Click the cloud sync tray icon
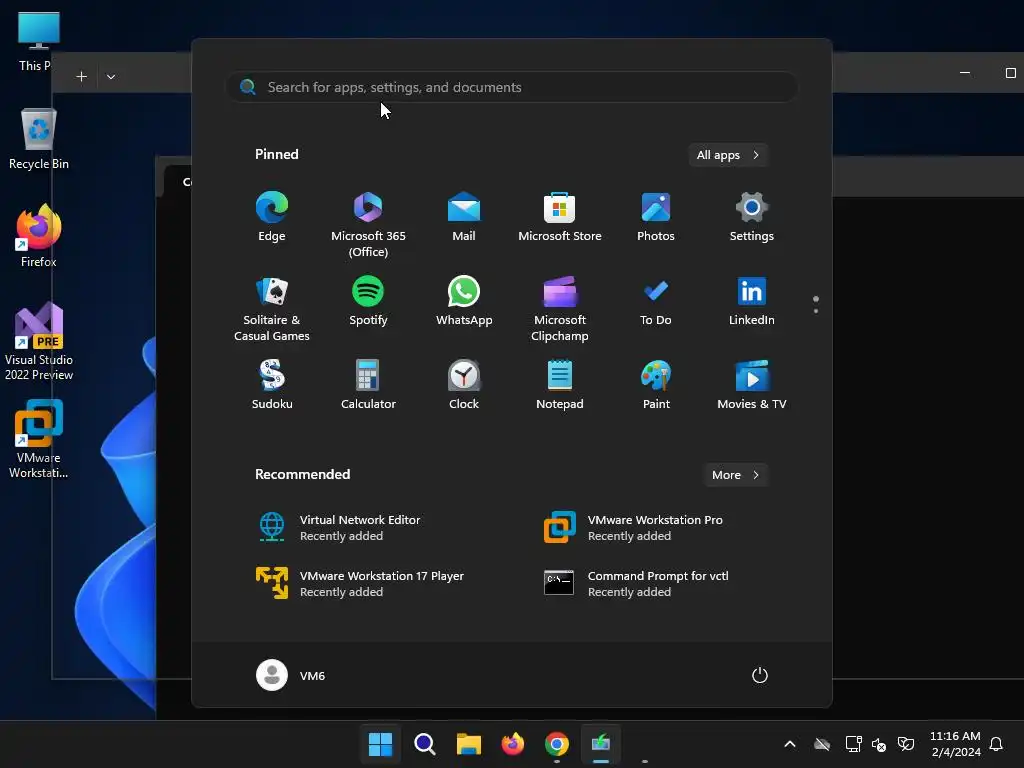This screenshot has height=768, width=1024. [x=822, y=744]
